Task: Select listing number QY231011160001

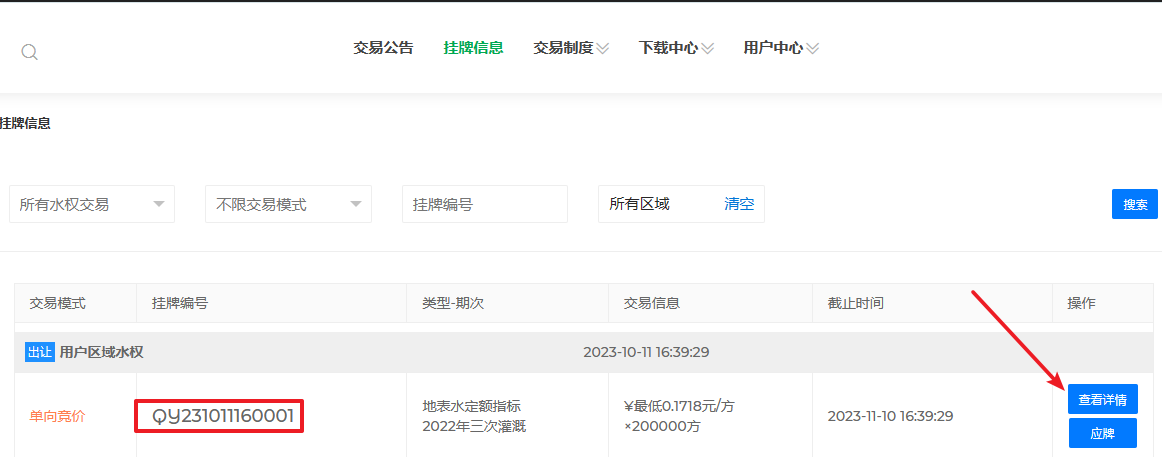Action: pyautogui.click(x=219, y=416)
